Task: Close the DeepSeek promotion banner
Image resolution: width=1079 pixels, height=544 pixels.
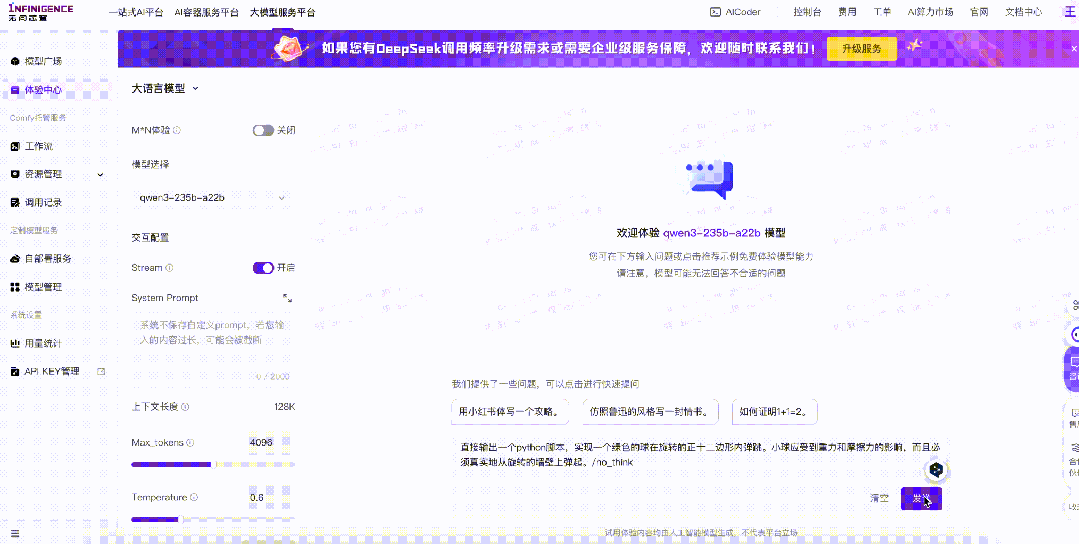Action: pos(1075,48)
